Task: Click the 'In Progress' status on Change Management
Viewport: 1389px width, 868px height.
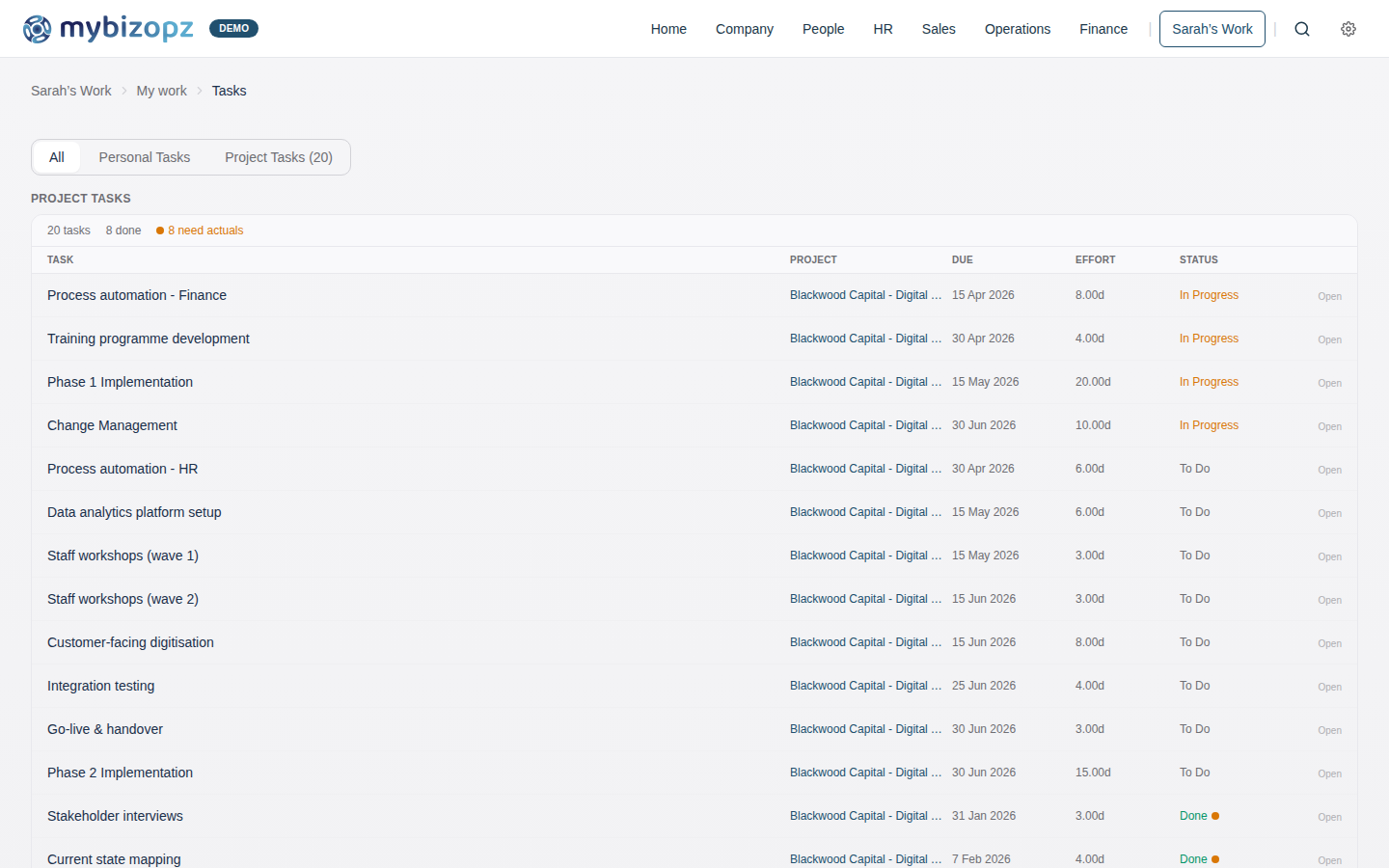Action: 1209,425
